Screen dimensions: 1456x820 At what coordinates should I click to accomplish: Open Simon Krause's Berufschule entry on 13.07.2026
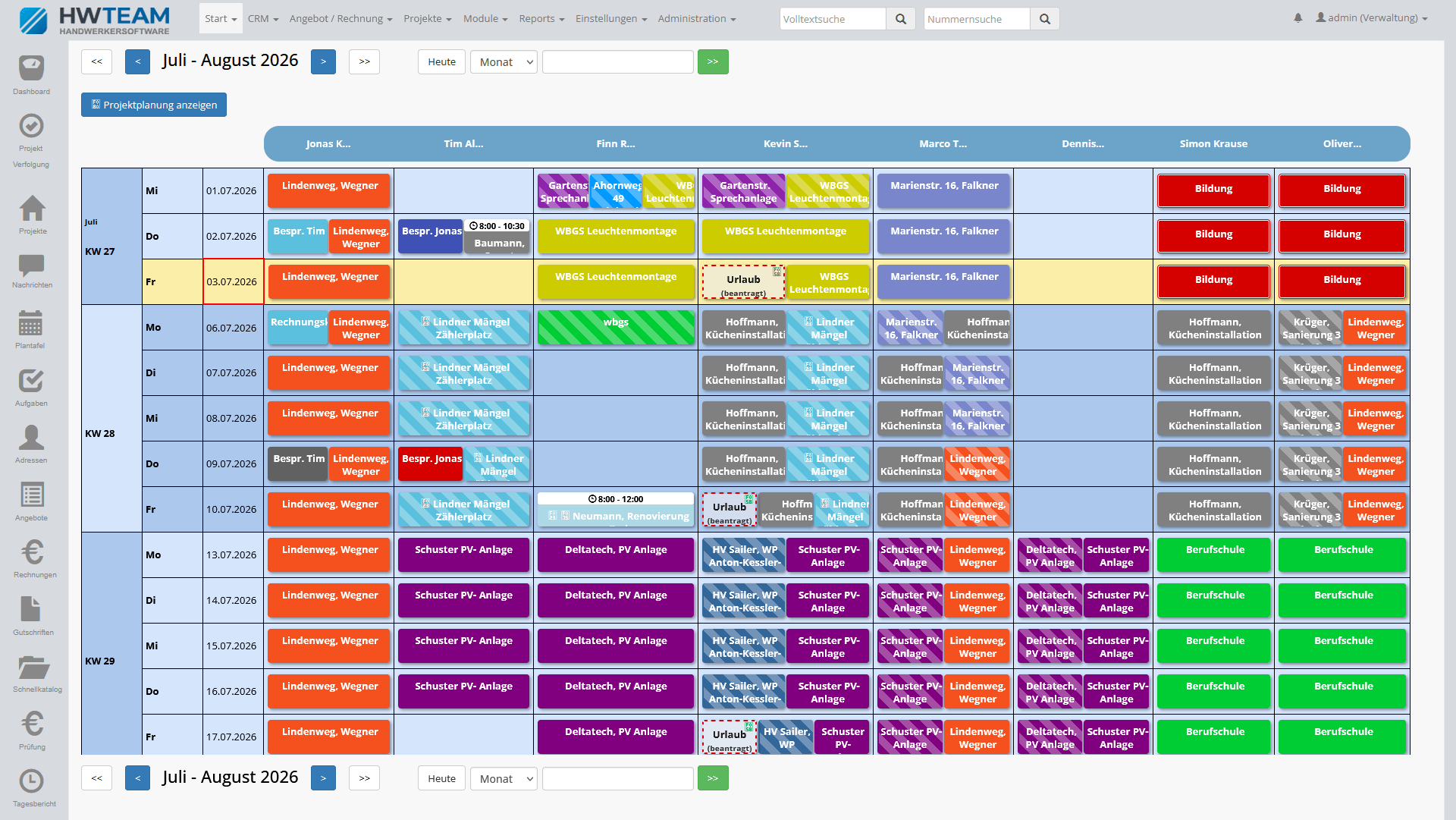[x=1213, y=555]
